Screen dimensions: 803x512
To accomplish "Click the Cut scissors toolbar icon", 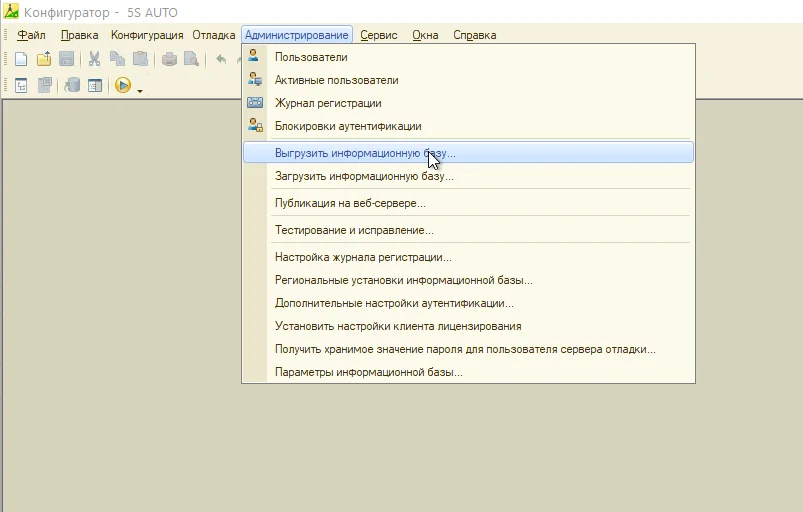I will point(94,59).
